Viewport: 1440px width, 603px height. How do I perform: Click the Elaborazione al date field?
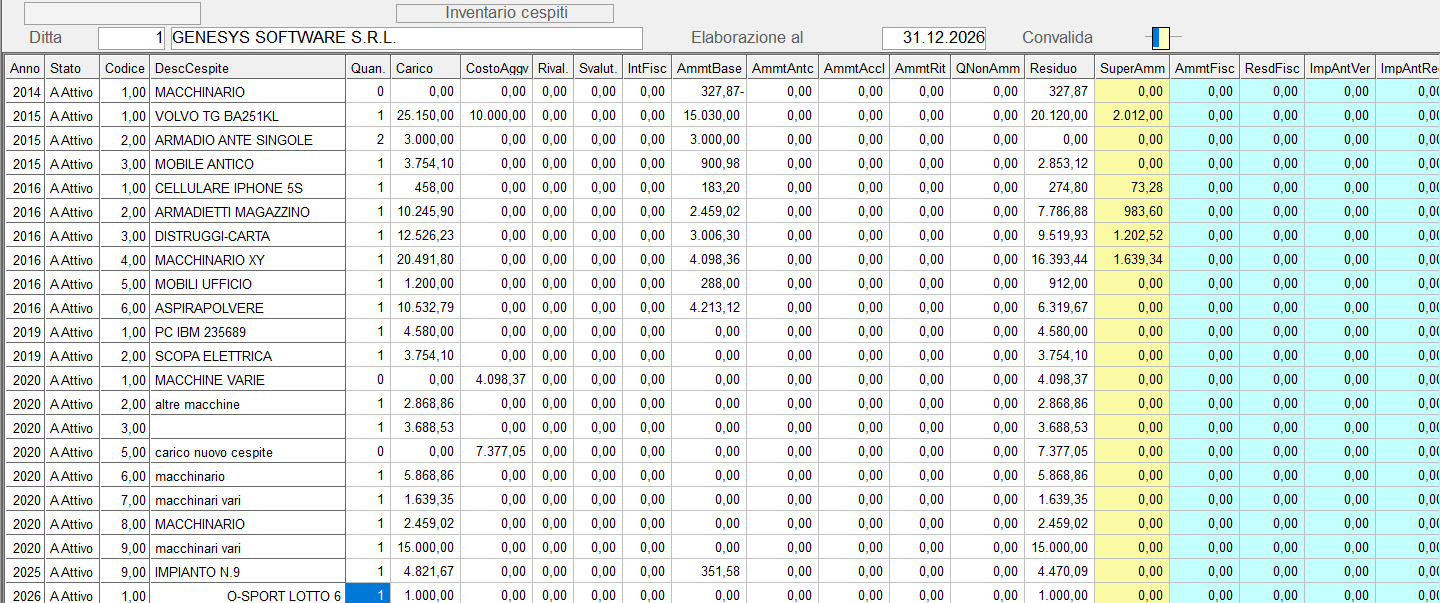point(934,38)
